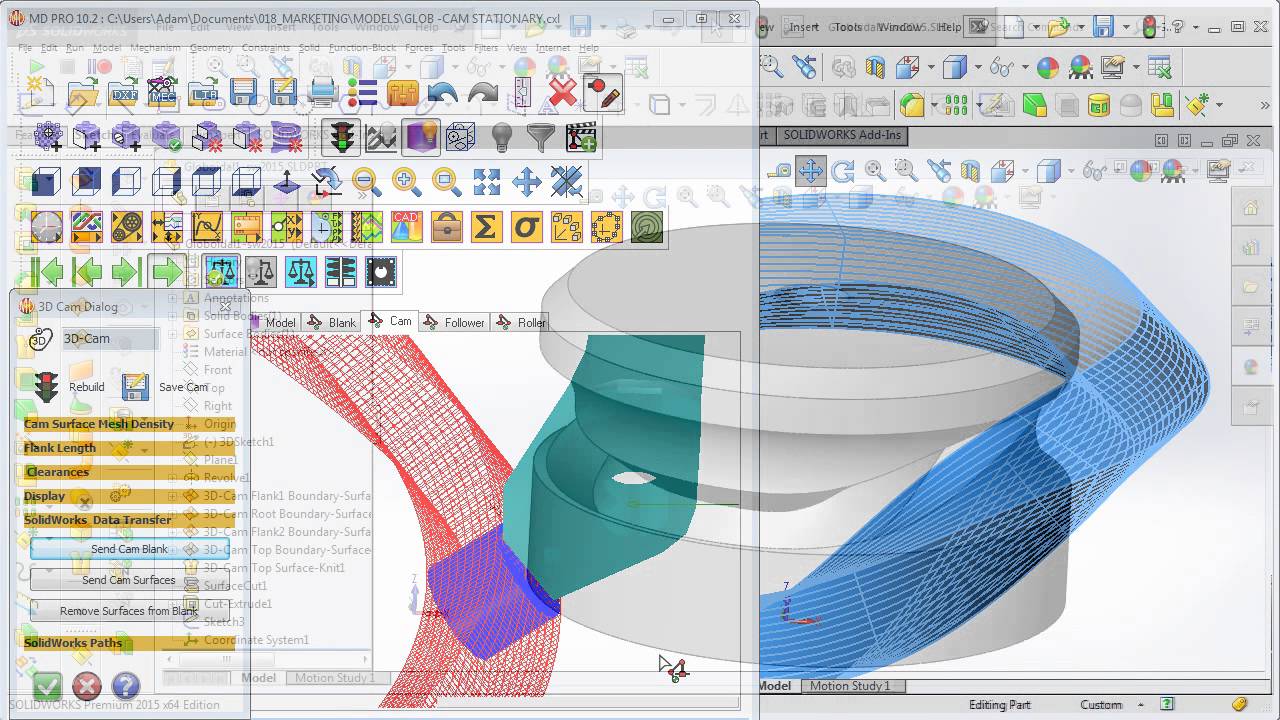Click the Pan tool in SolidWorks heads-up toolbar
Image resolution: width=1280 pixels, height=720 pixels.
tap(810, 171)
